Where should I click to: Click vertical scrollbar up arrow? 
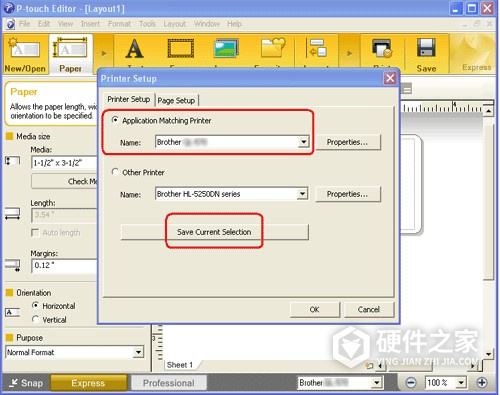[x=488, y=111]
